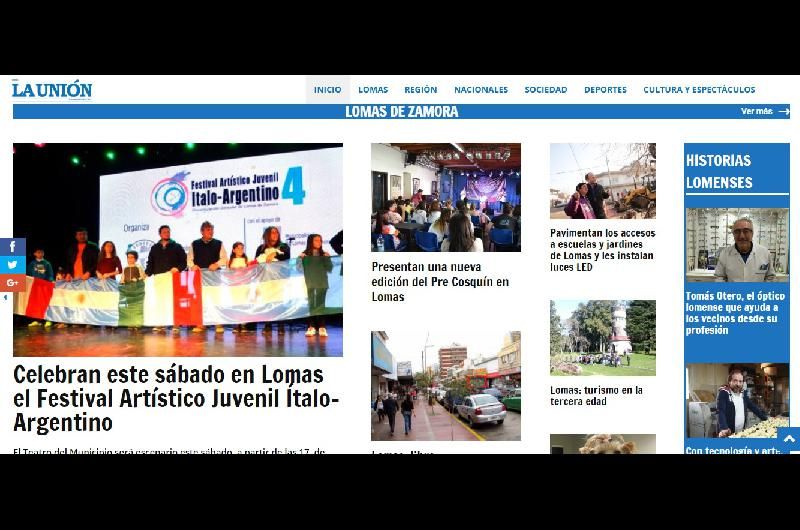Share the page on Google Plus

[13, 283]
